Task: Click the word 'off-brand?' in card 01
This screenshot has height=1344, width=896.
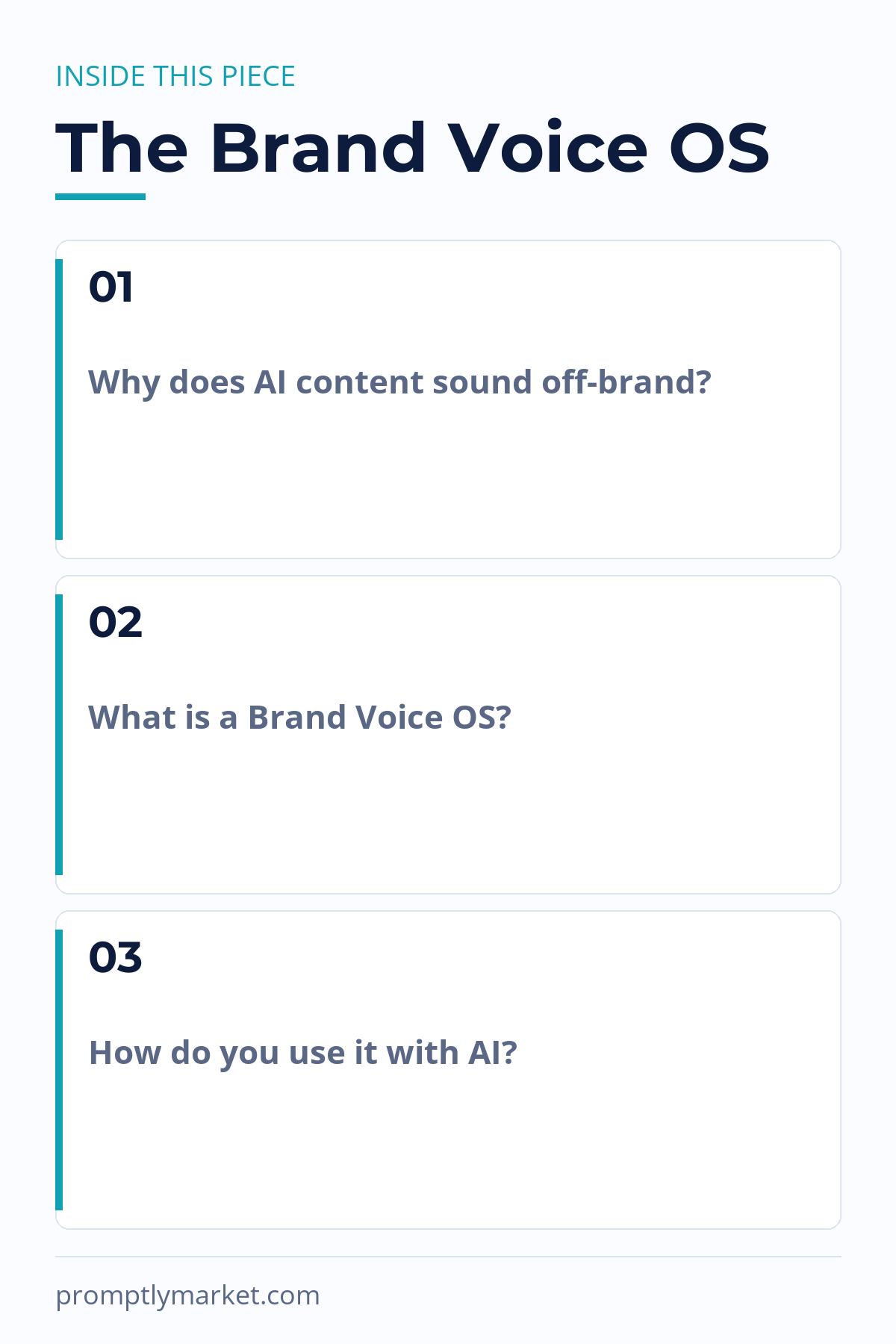Action: pyautogui.click(x=626, y=382)
